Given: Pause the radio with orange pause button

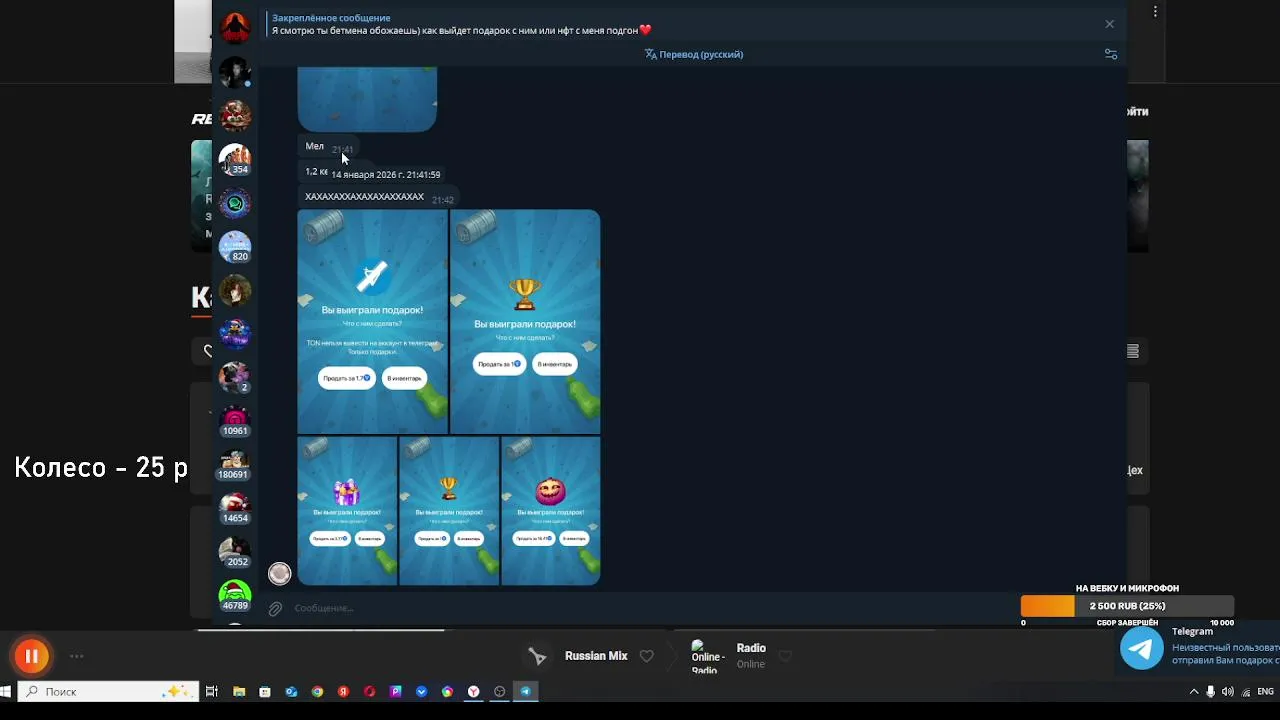Looking at the screenshot, I should point(31,656).
